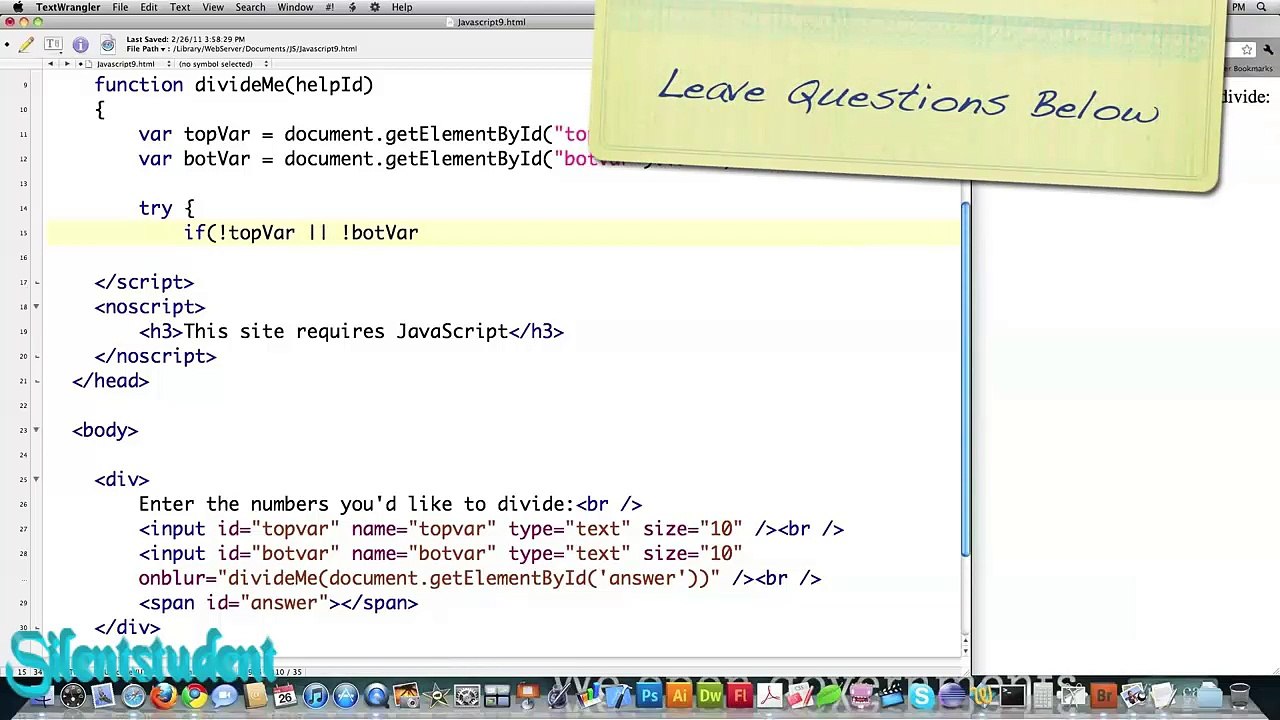Open the Window menu

point(295,7)
